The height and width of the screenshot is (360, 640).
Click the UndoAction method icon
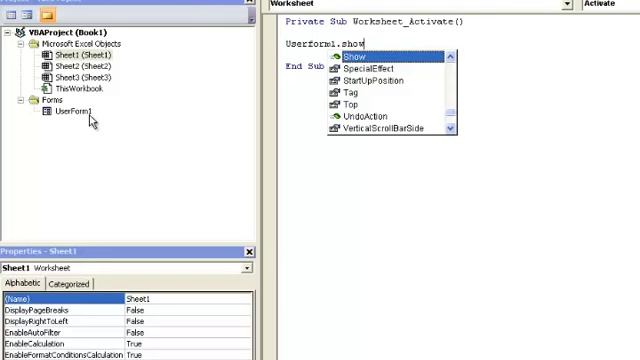[x=335, y=116]
